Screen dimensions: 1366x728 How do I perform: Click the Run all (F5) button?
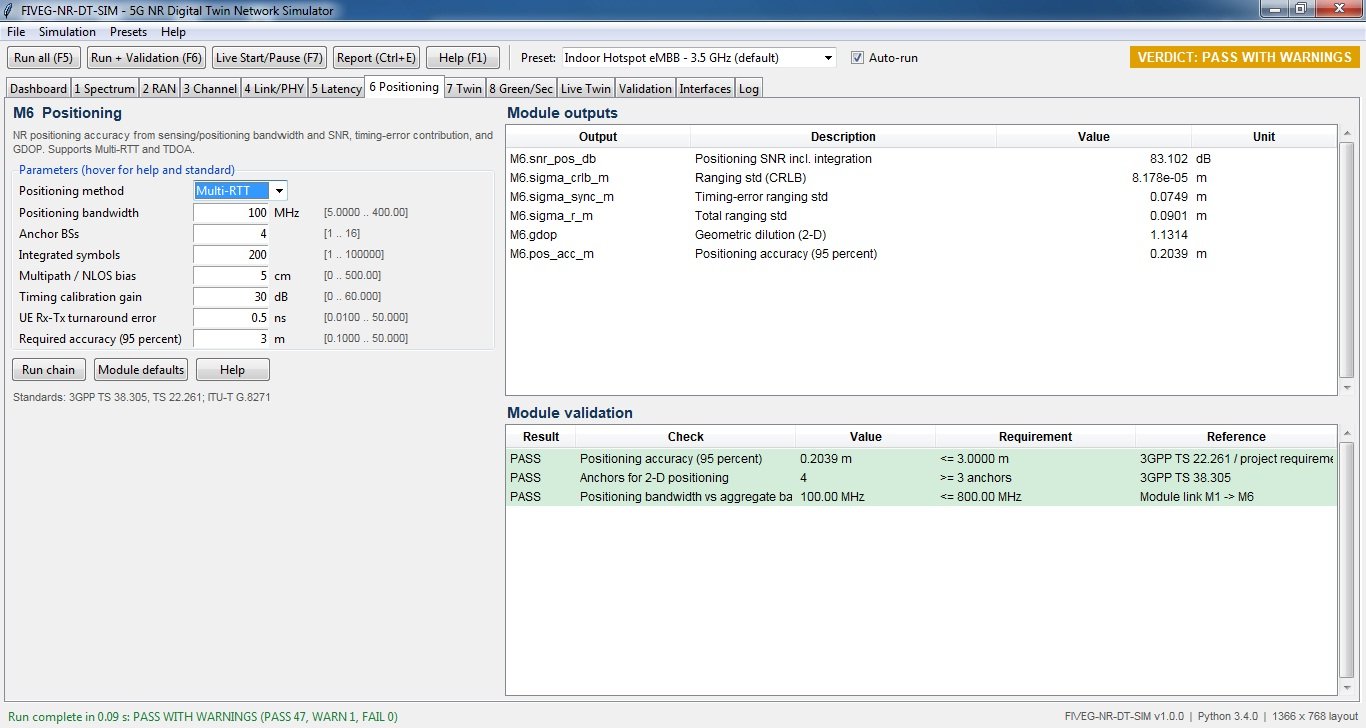pyautogui.click(x=44, y=58)
